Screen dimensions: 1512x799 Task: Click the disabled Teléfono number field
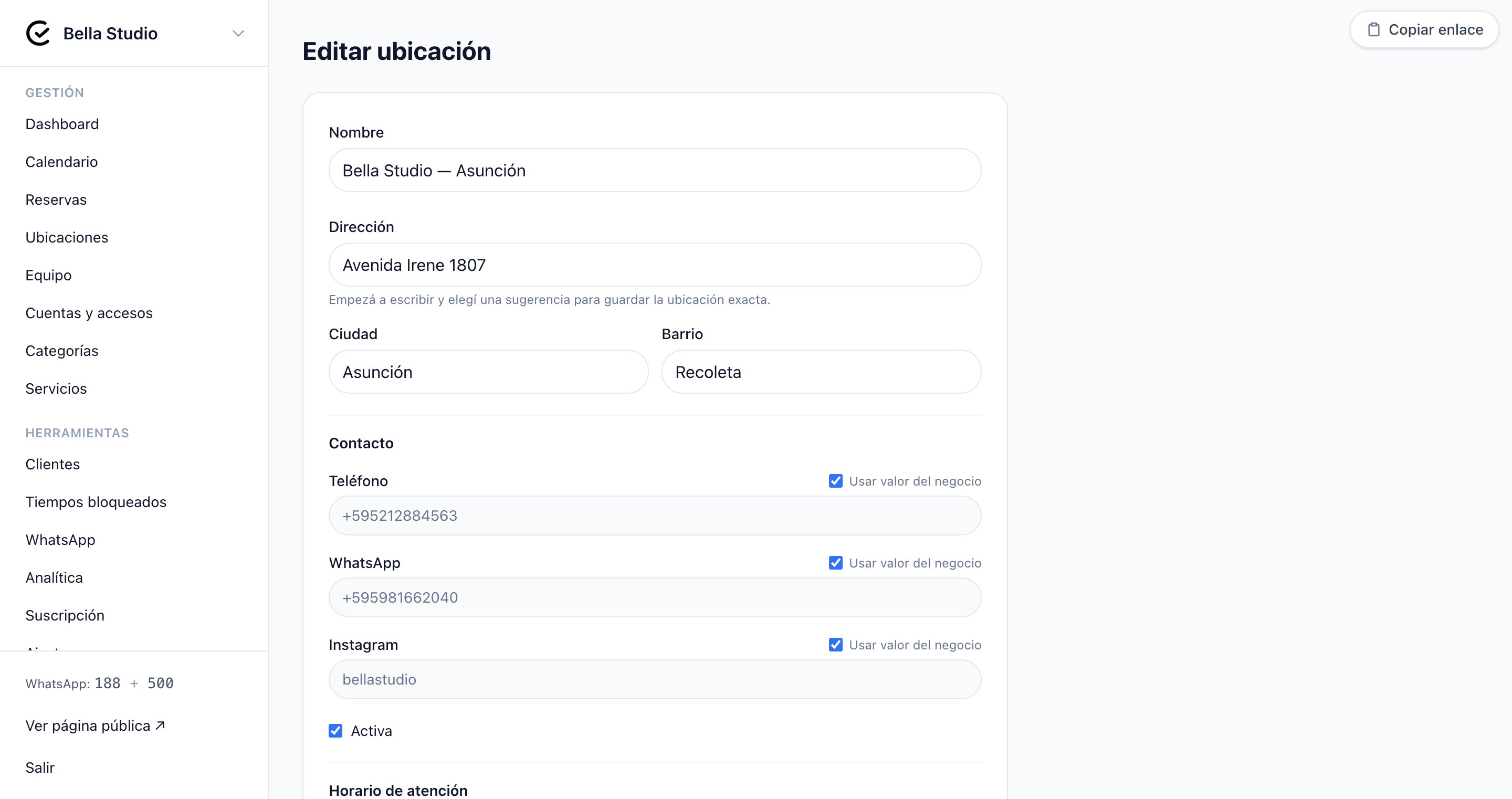coord(655,516)
